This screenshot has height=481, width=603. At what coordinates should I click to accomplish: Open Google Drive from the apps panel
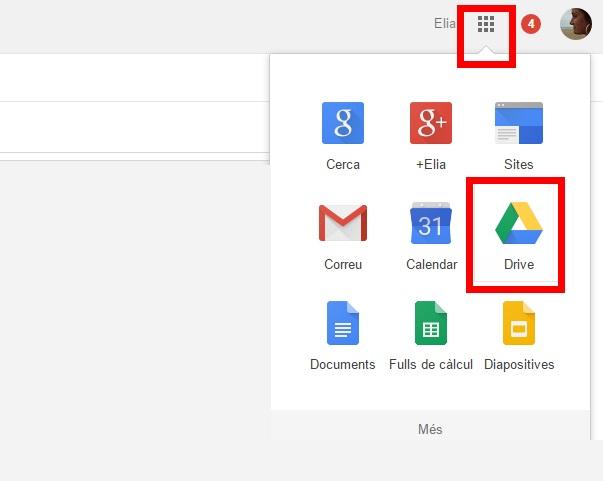pyautogui.click(x=518, y=223)
